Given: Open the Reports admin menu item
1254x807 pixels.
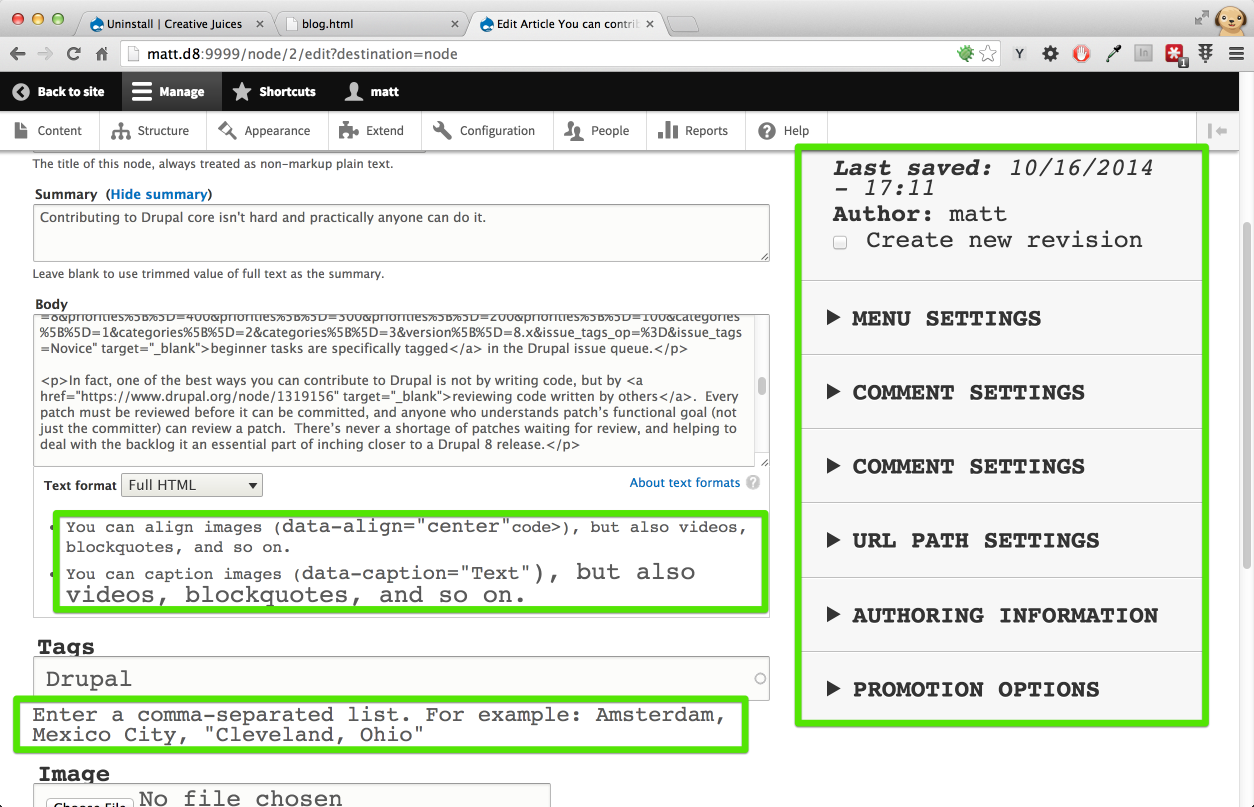Looking at the screenshot, I should tap(694, 131).
